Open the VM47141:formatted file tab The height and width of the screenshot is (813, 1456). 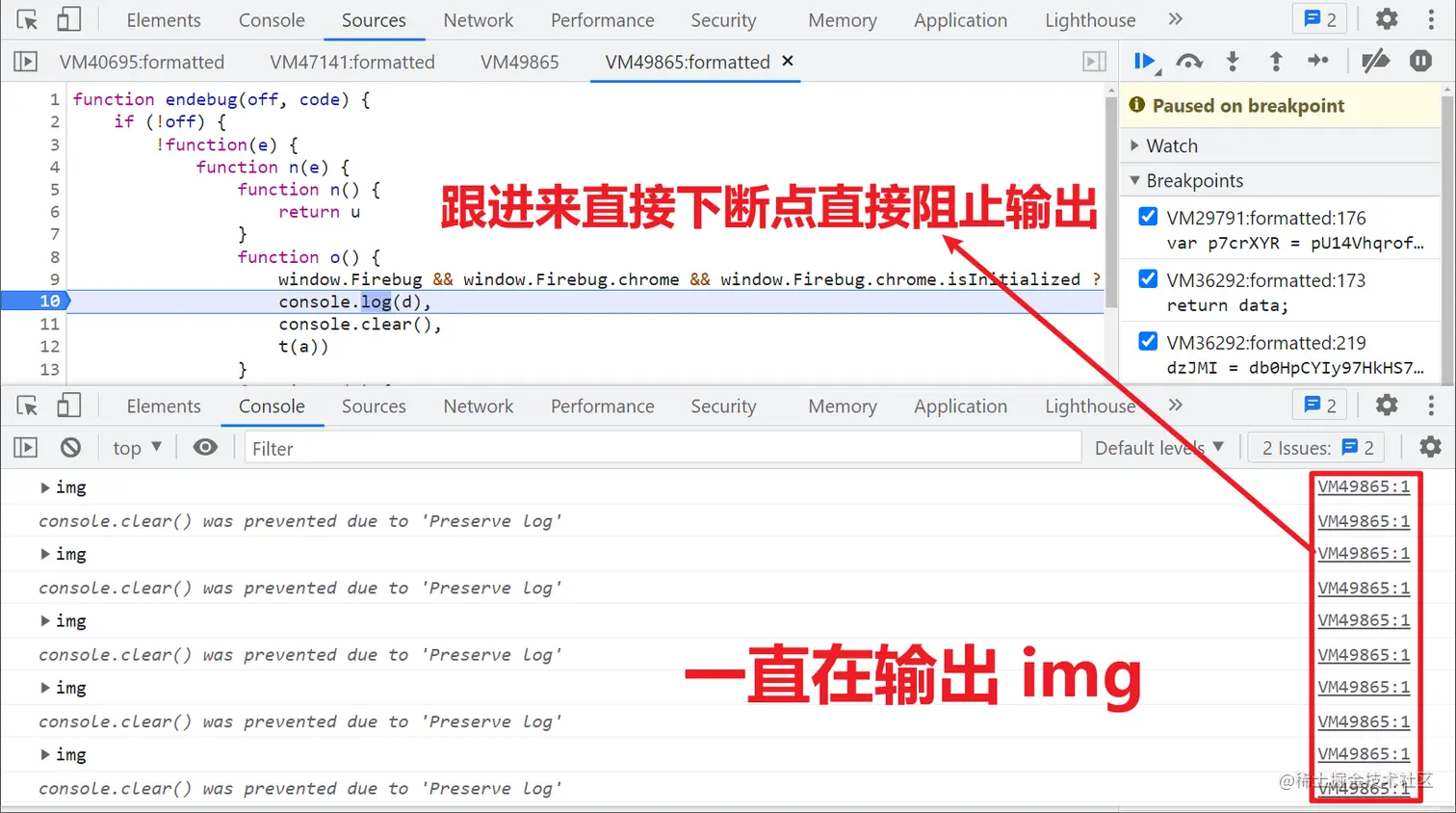click(x=352, y=62)
